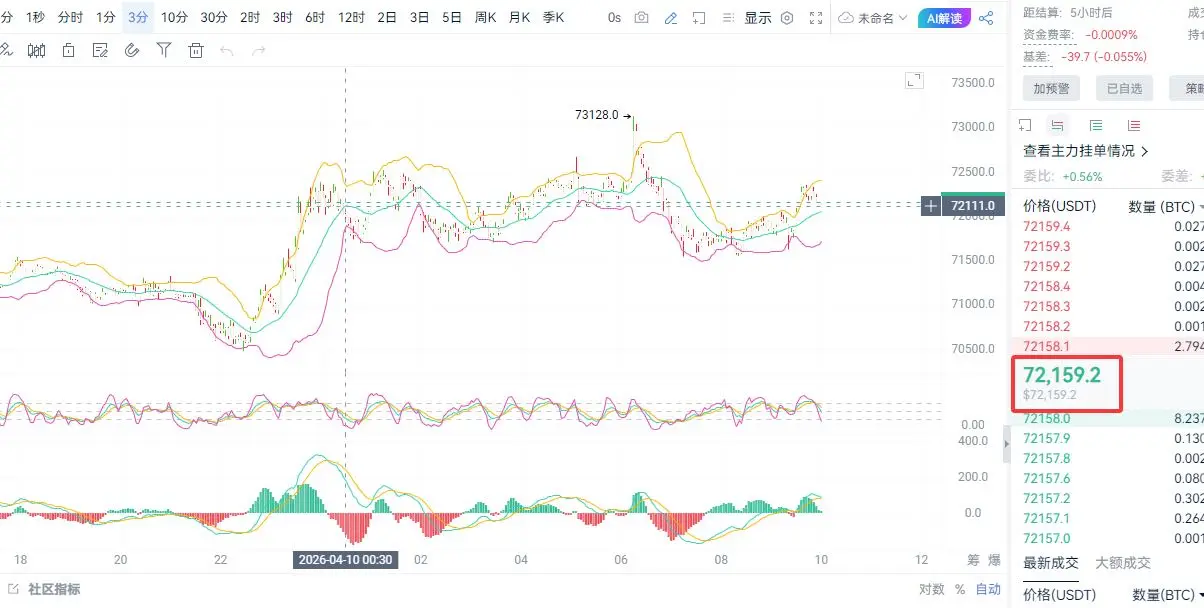Switch to 3时 timeframe
This screenshot has height=608, width=1204.
[283, 17]
